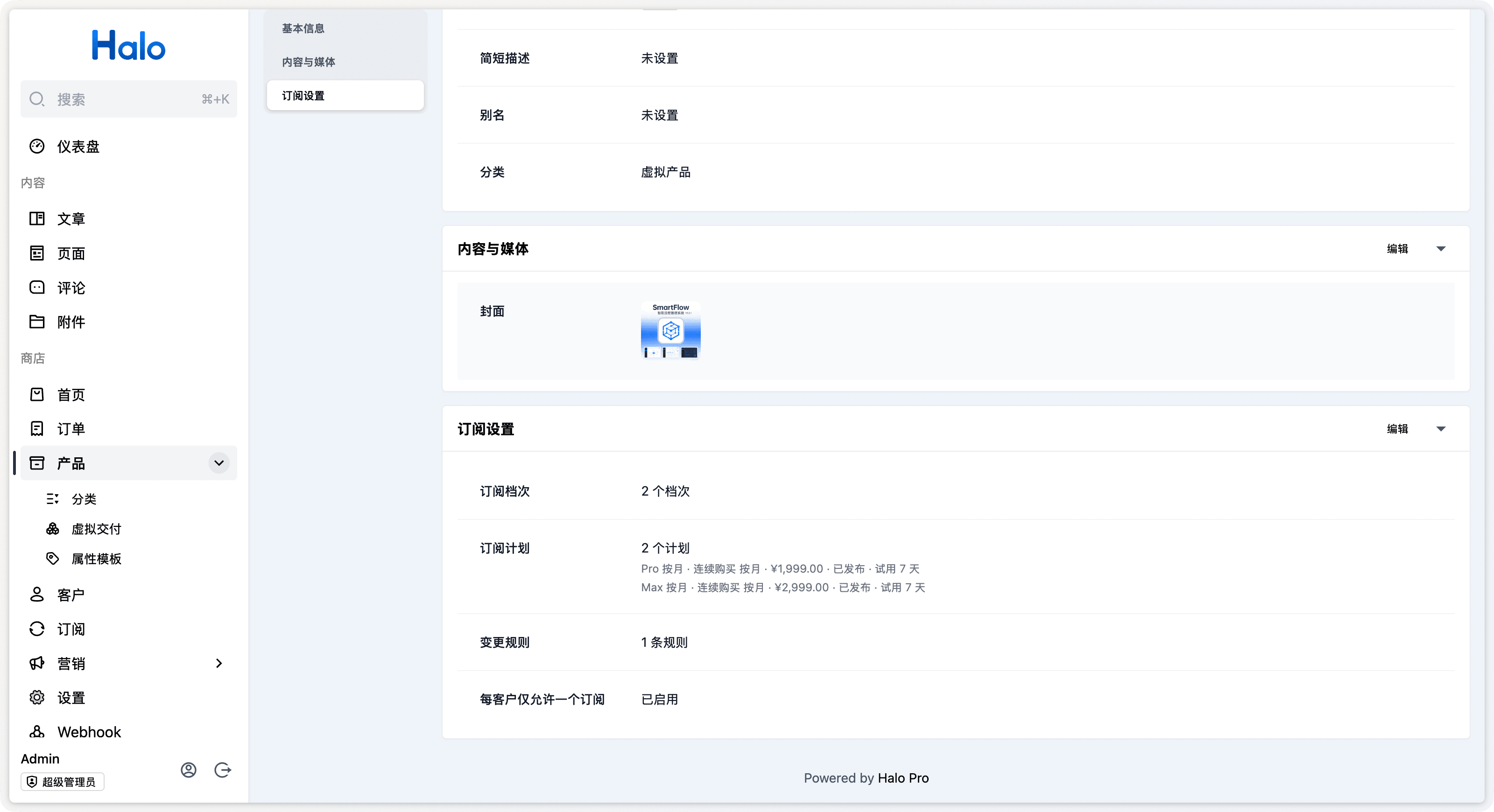Click the 1 条规则 value
This screenshot has height=812, width=1494.
point(664,642)
